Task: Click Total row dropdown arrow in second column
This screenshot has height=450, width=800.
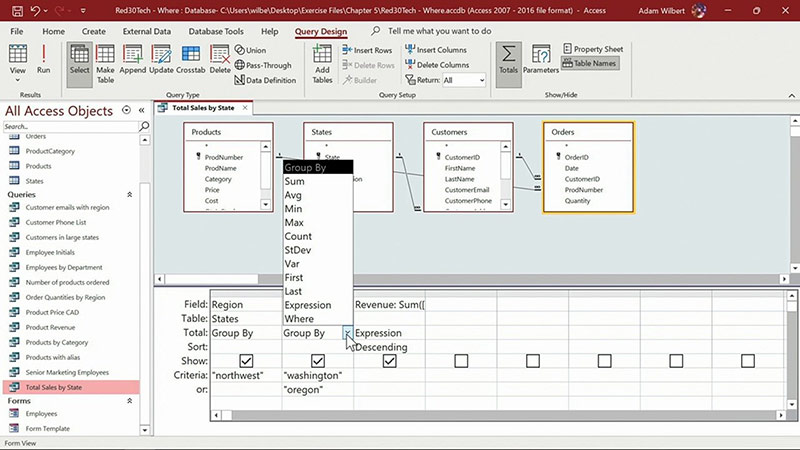Action: pyautogui.click(x=347, y=333)
